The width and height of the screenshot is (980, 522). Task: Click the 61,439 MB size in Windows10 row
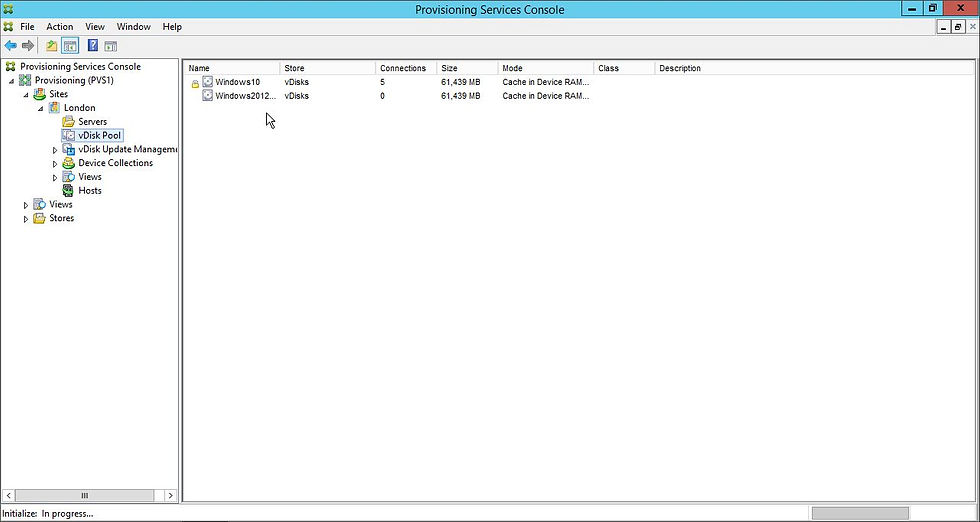461,82
